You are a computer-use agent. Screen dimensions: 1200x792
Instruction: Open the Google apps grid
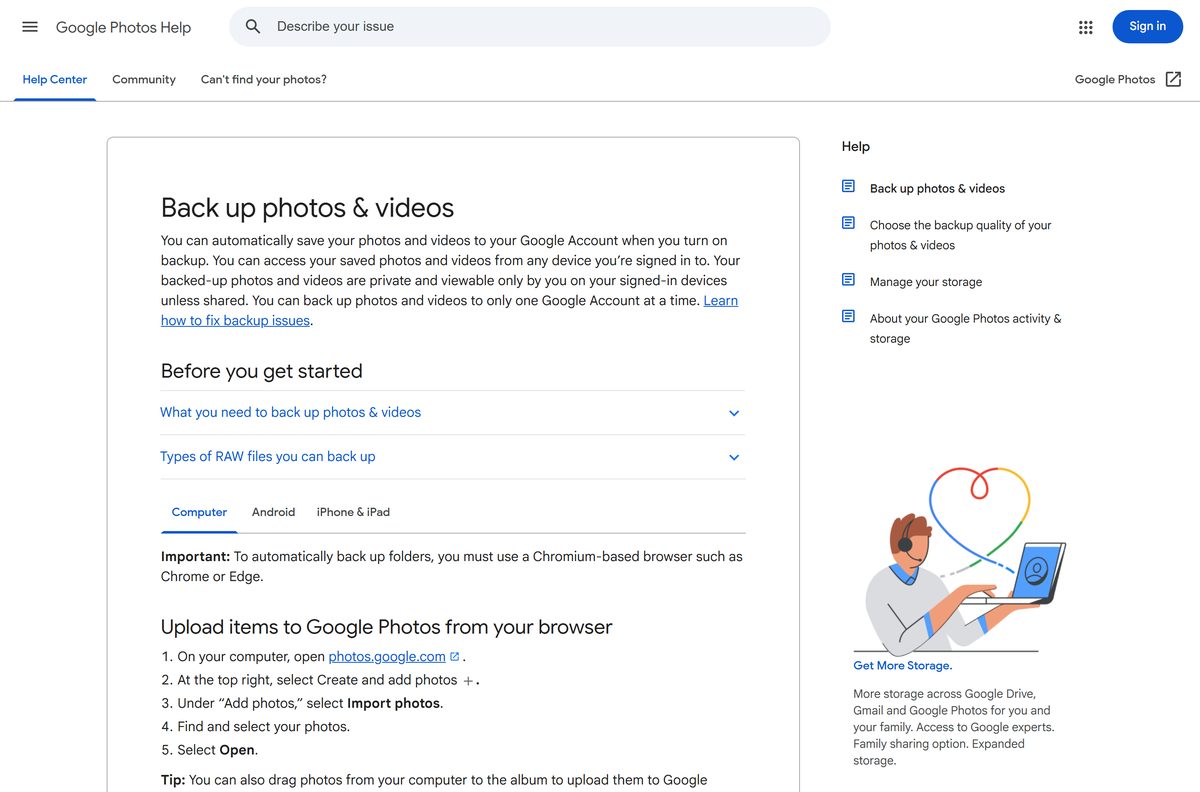pyautogui.click(x=1086, y=27)
